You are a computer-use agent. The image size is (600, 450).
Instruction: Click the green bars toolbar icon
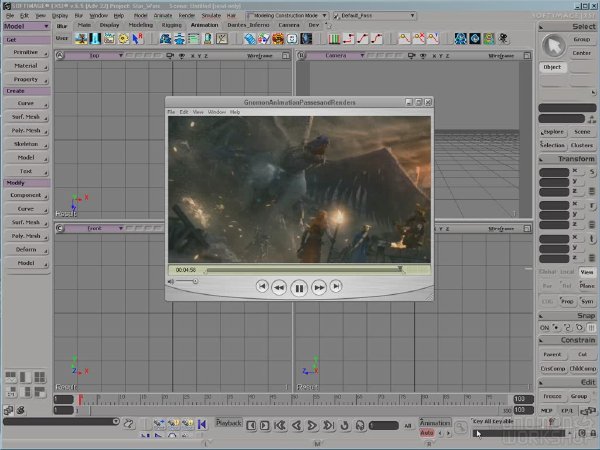[334, 38]
